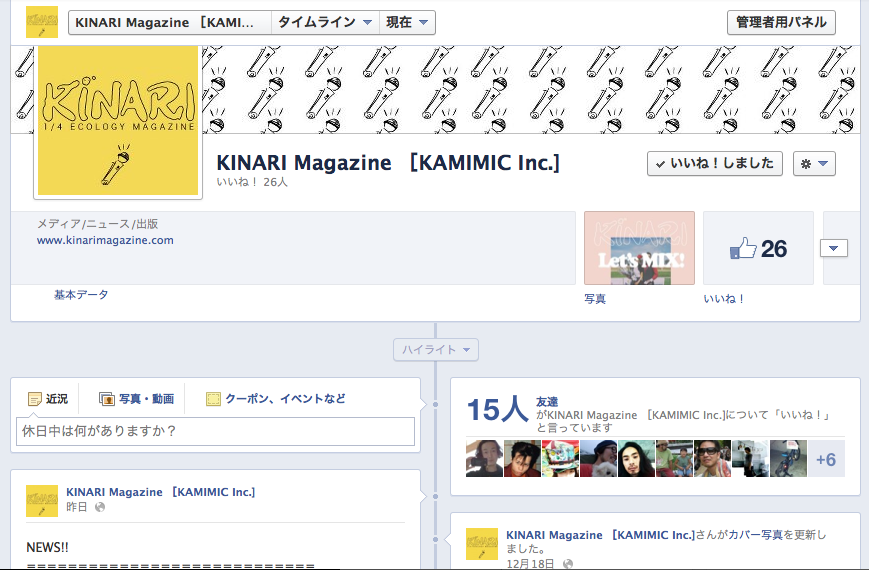Open friend avatar with long hair and beard
Image resolution: width=869 pixels, height=570 pixels.
pyautogui.click(x=636, y=459)
